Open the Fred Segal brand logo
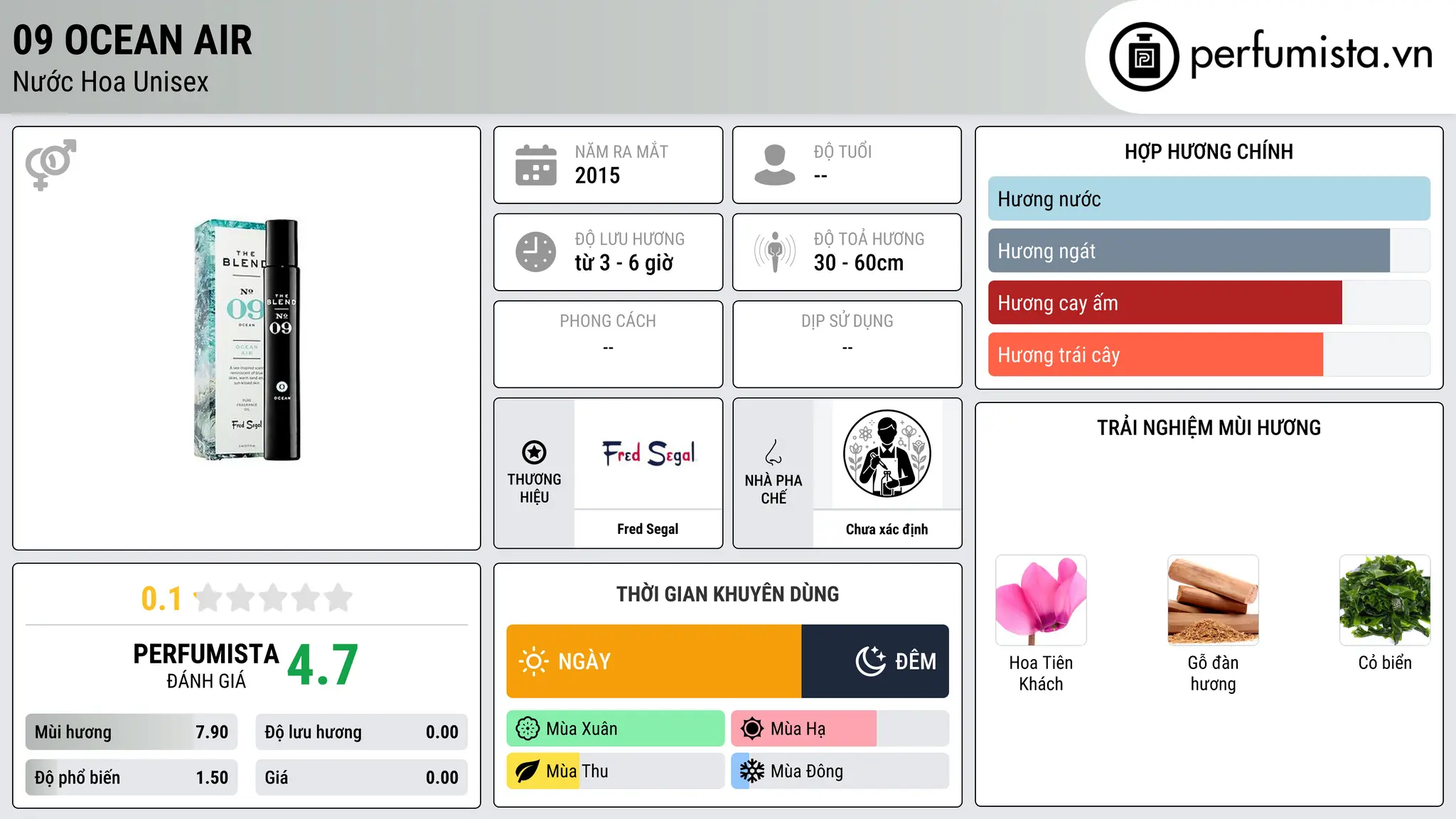Screen dimensions: 1456x819 click(648, 454)
